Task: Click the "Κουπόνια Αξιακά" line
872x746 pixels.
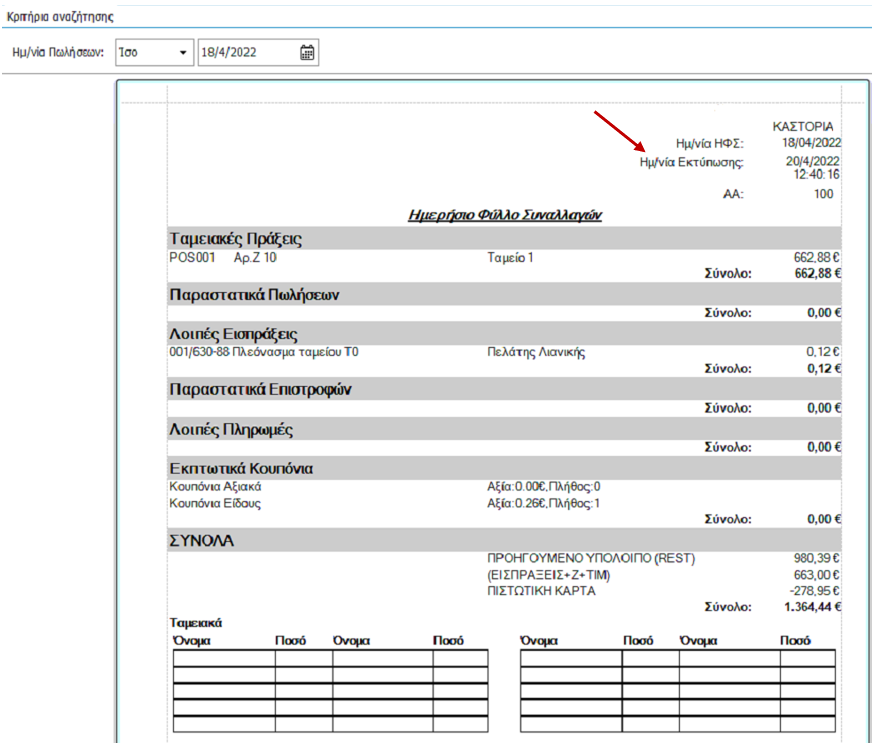Action: 215,486
